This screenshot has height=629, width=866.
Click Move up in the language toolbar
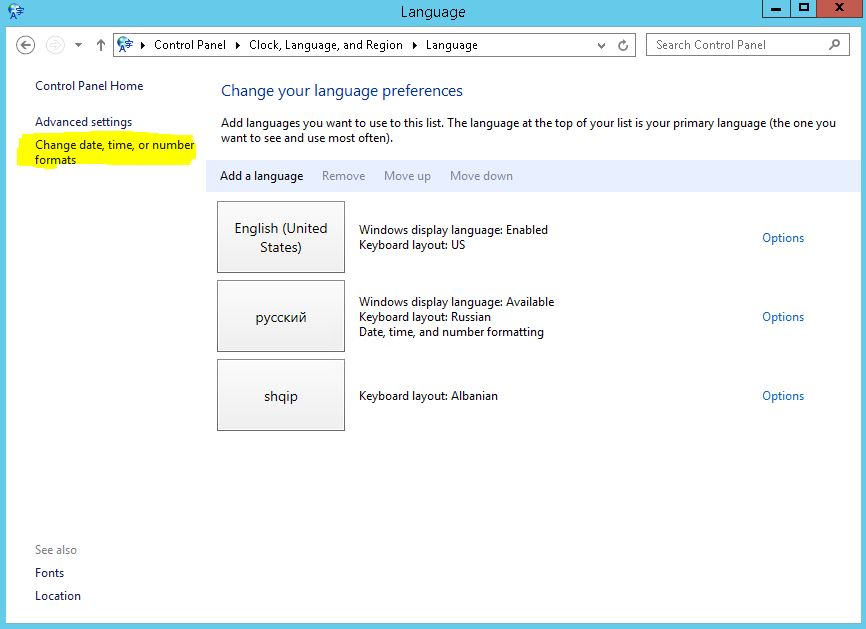[407, 176]
